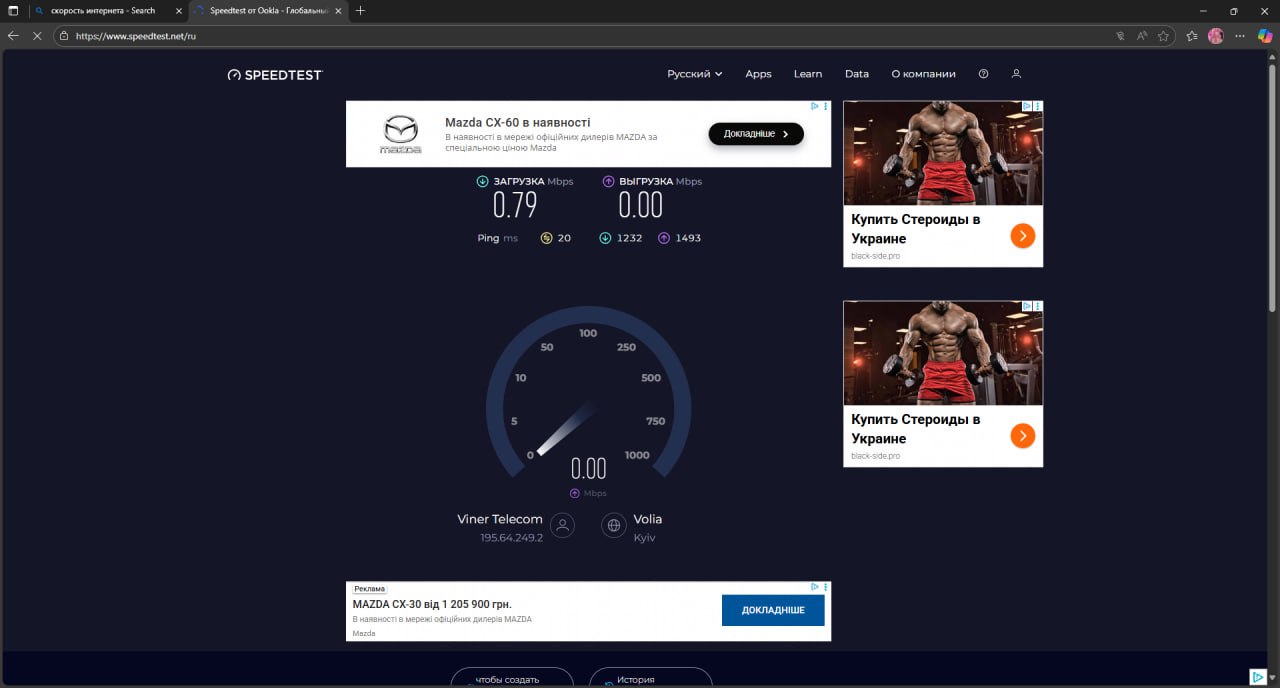
Task: Click the download arrow icon beside ЗАГРУЗКА
Action: click(482, 182)
